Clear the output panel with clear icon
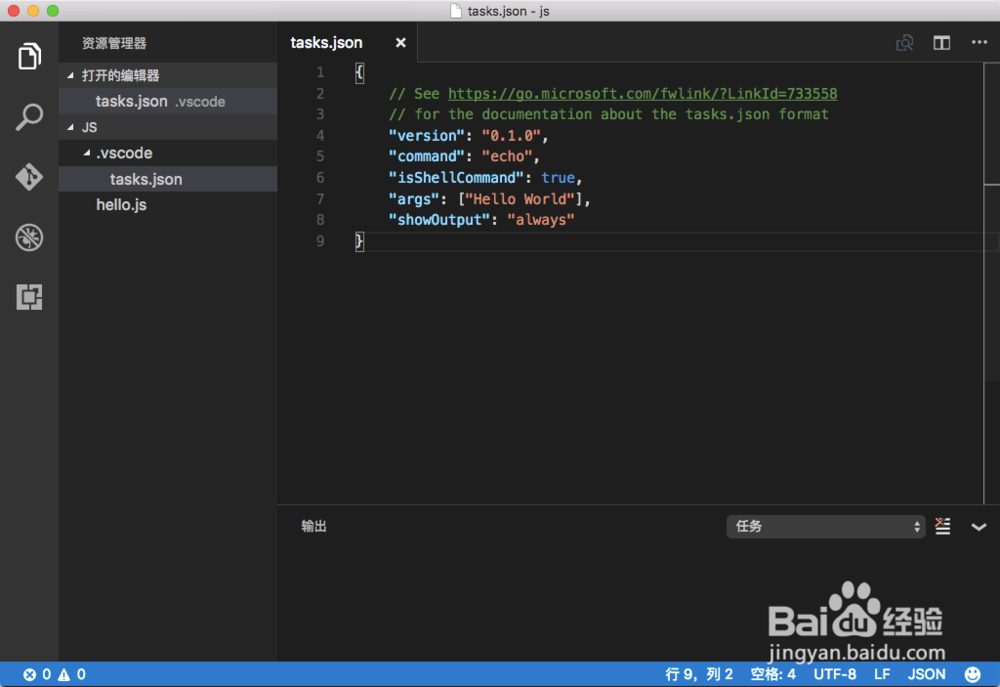 click(943, 527)
